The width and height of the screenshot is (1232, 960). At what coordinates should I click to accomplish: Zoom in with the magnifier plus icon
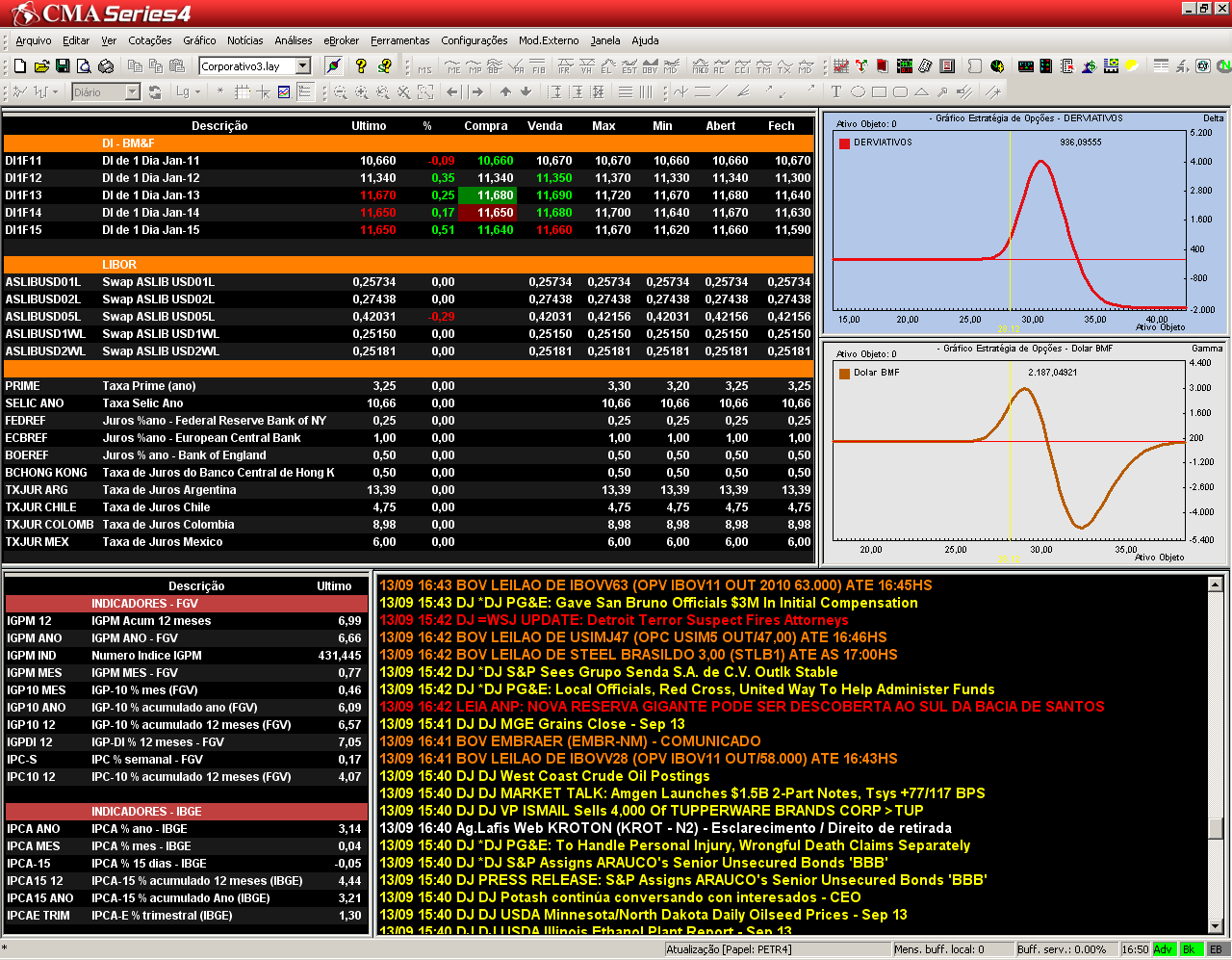361,92
